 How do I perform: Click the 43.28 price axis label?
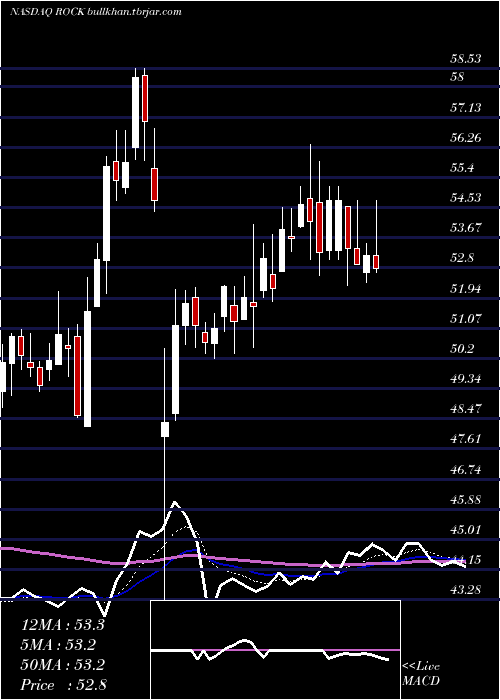point(466,590)
